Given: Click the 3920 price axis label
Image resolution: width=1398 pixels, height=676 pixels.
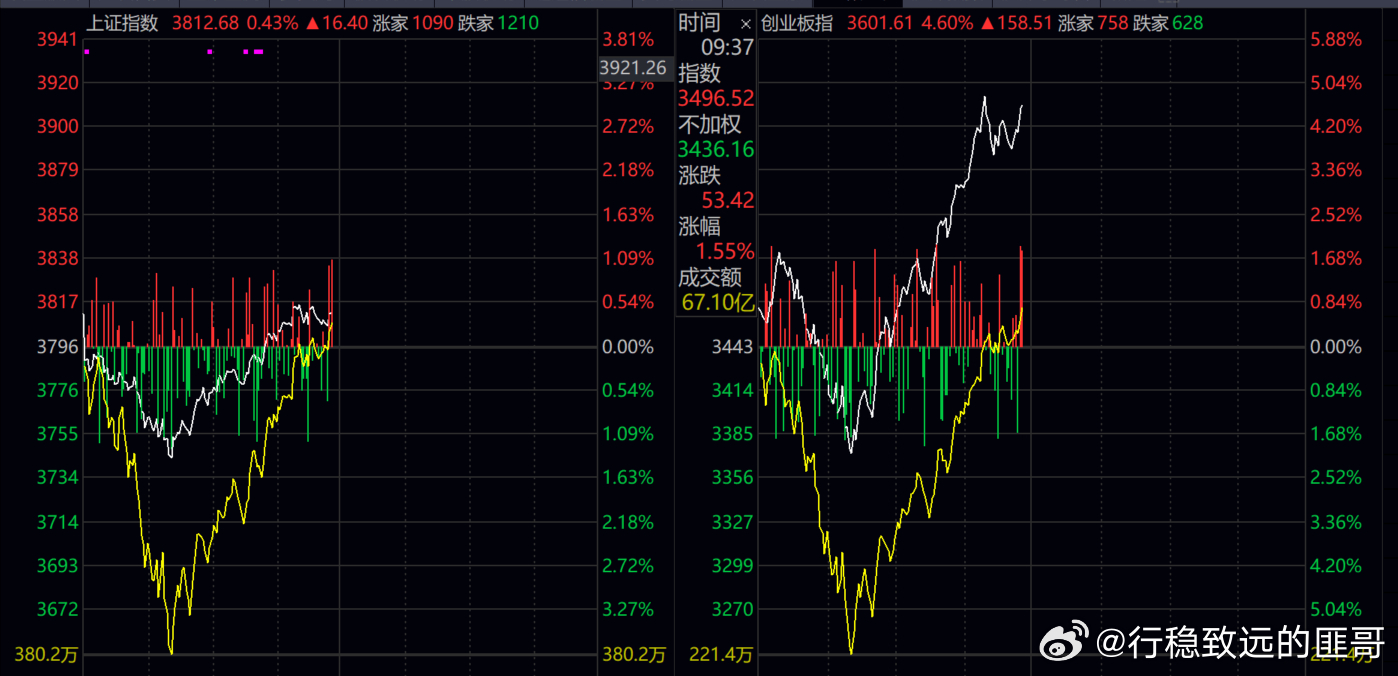Looking at the screenshot, I should point(57,82).
